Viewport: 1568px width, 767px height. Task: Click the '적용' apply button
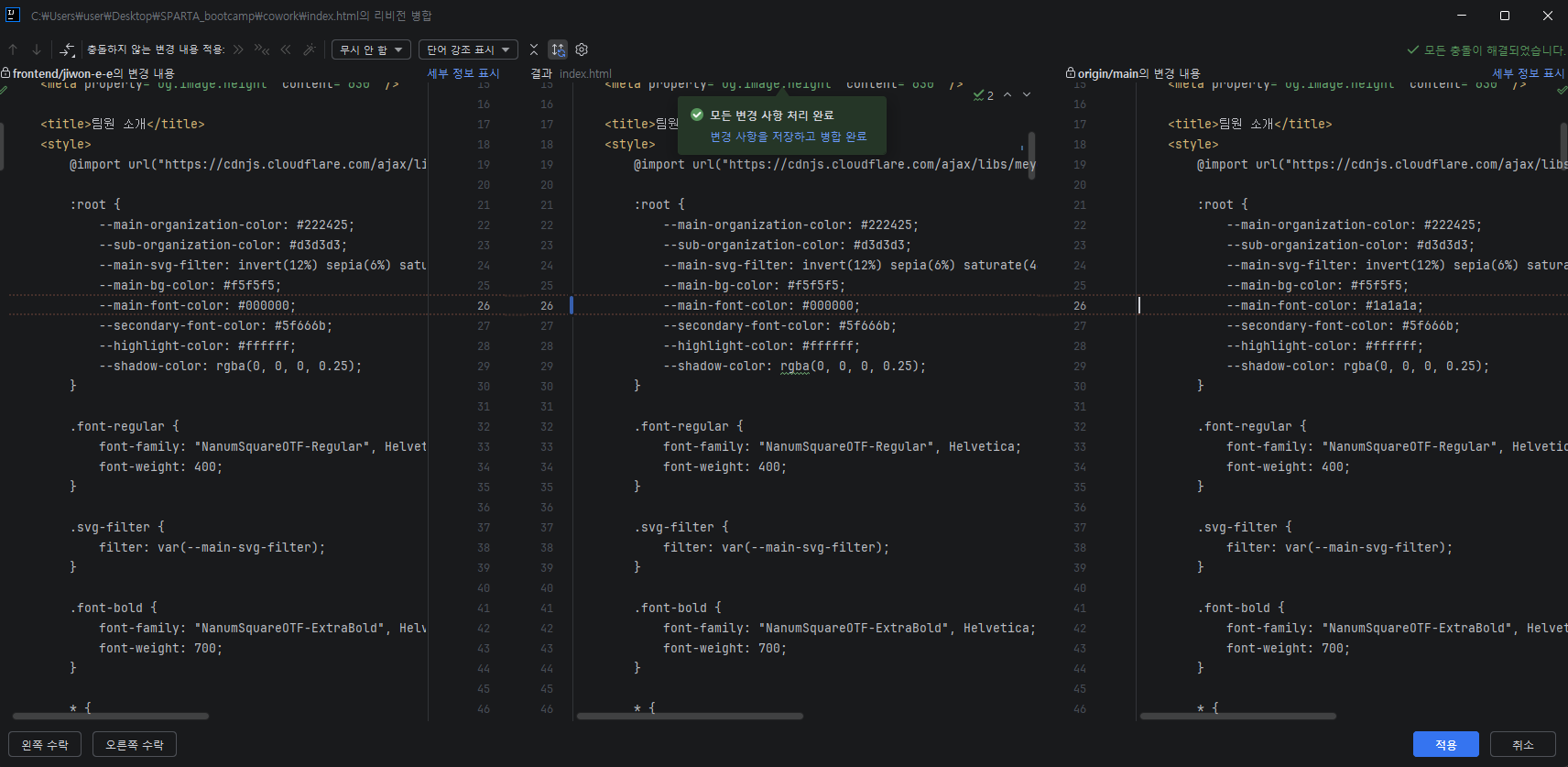1446,744
